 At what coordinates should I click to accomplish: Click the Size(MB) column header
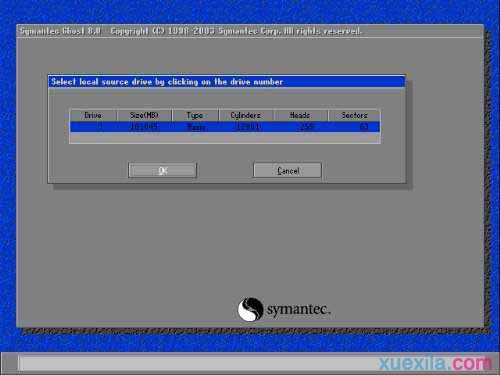click(144, 115)
